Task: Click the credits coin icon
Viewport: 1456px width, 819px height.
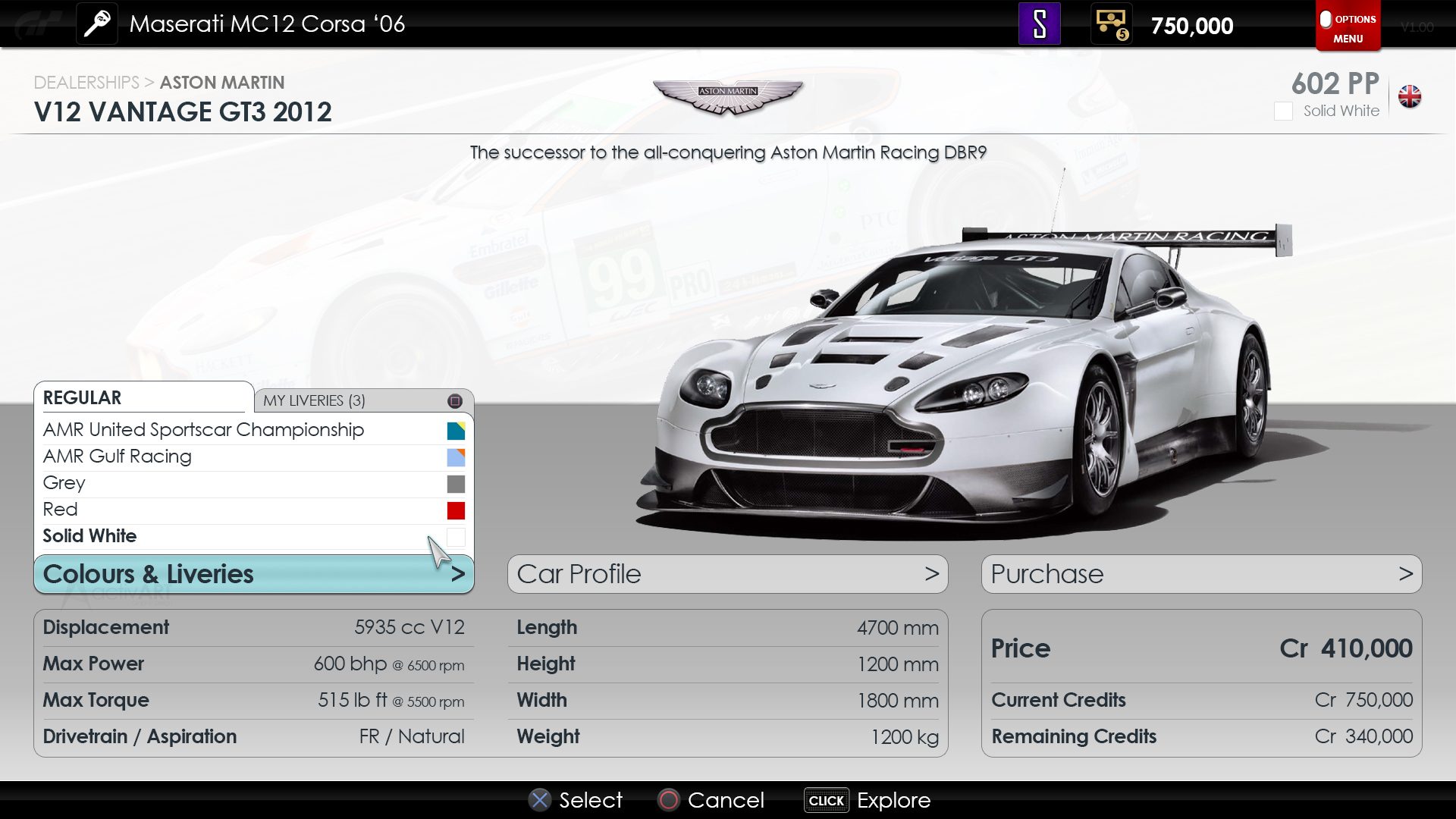Action: point(1111,24)
